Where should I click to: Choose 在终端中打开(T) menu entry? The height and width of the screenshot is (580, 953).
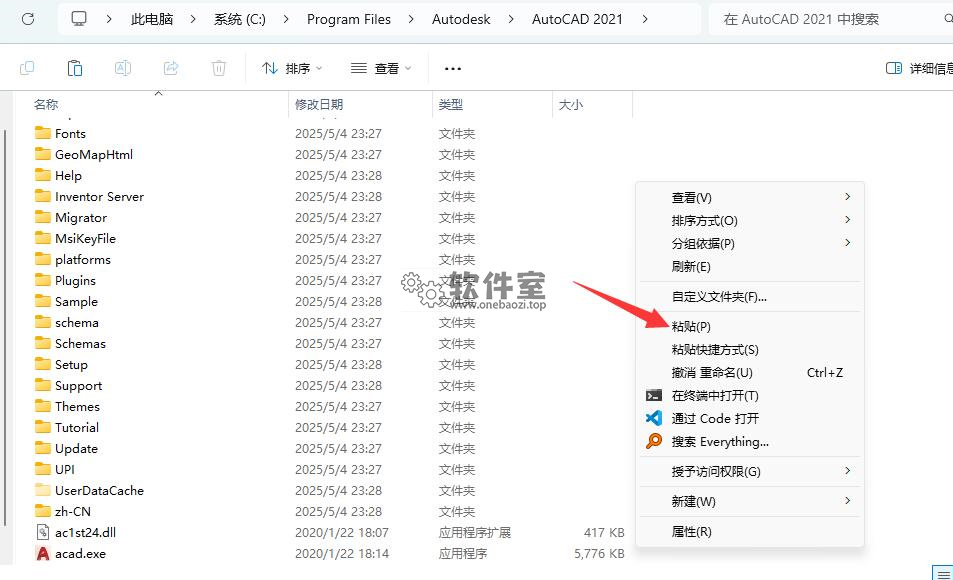click(750, 396)
